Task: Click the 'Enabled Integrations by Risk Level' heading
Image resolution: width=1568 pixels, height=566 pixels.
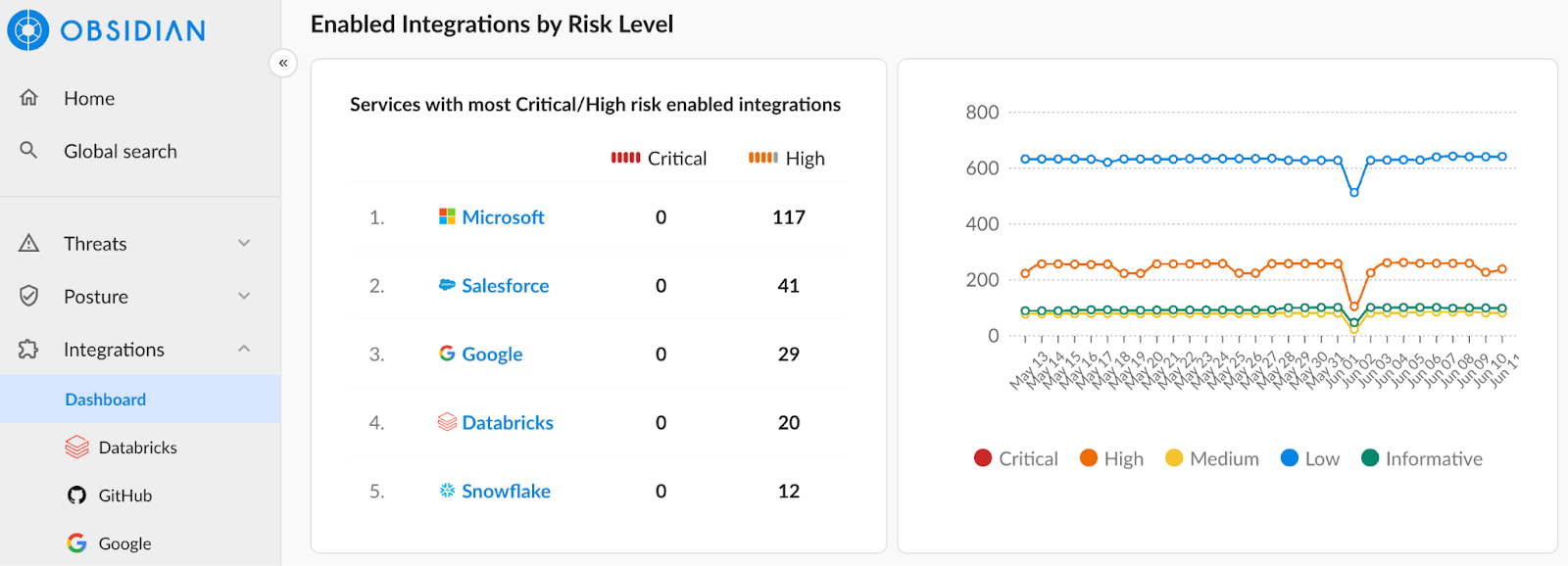Action: (492, 24)
